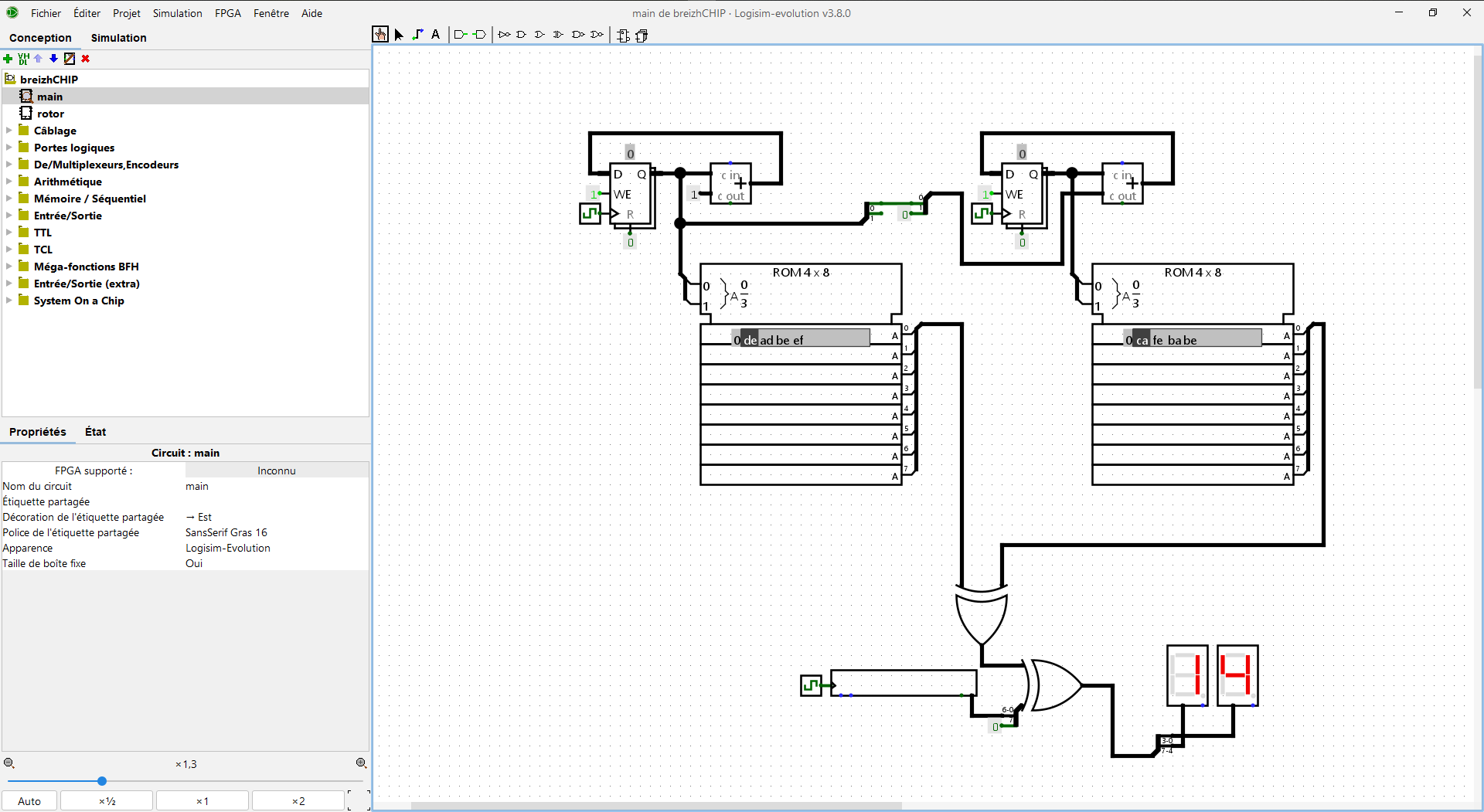The image size is (1484, 812).
Task: Click the fit-to-window zoom icon
Action: 359,800
